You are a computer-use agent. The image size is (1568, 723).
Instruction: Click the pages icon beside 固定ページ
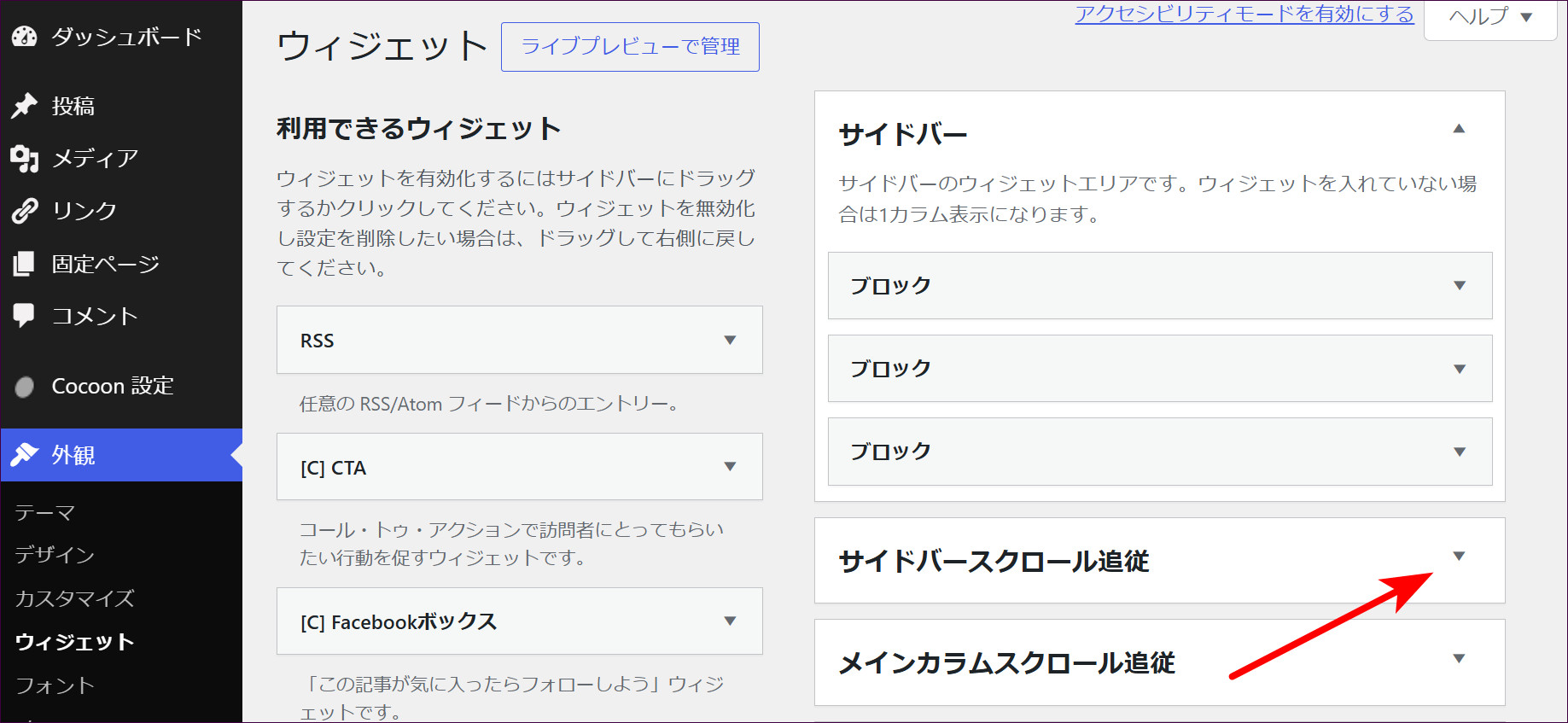tap(25, 264)
